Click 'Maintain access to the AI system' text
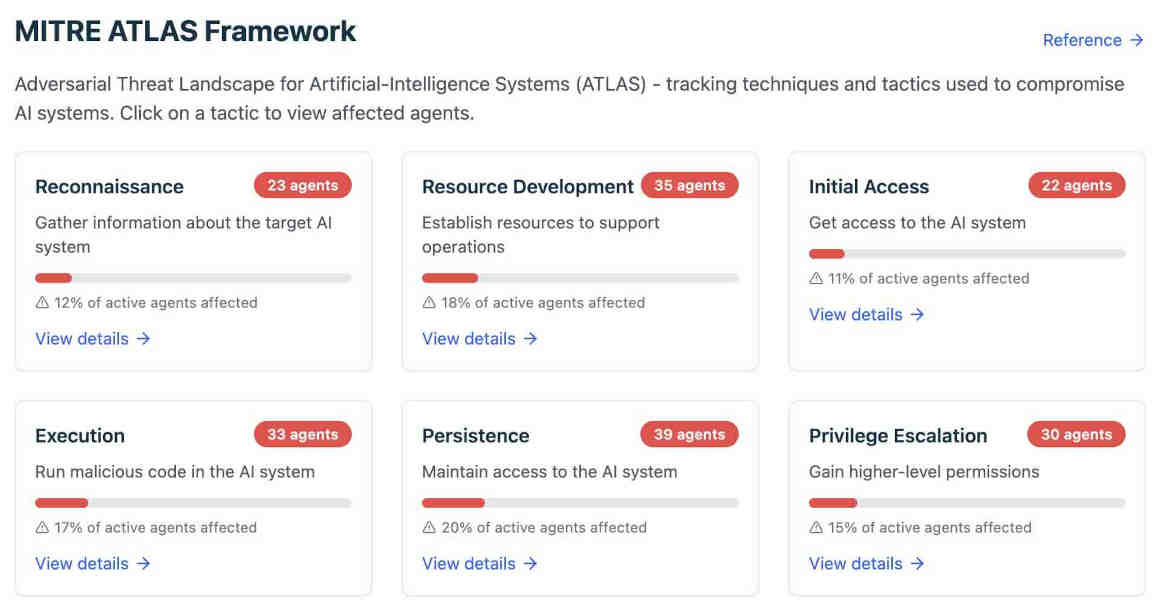Viewport: 1156px width, 613px height. [549, 472]
